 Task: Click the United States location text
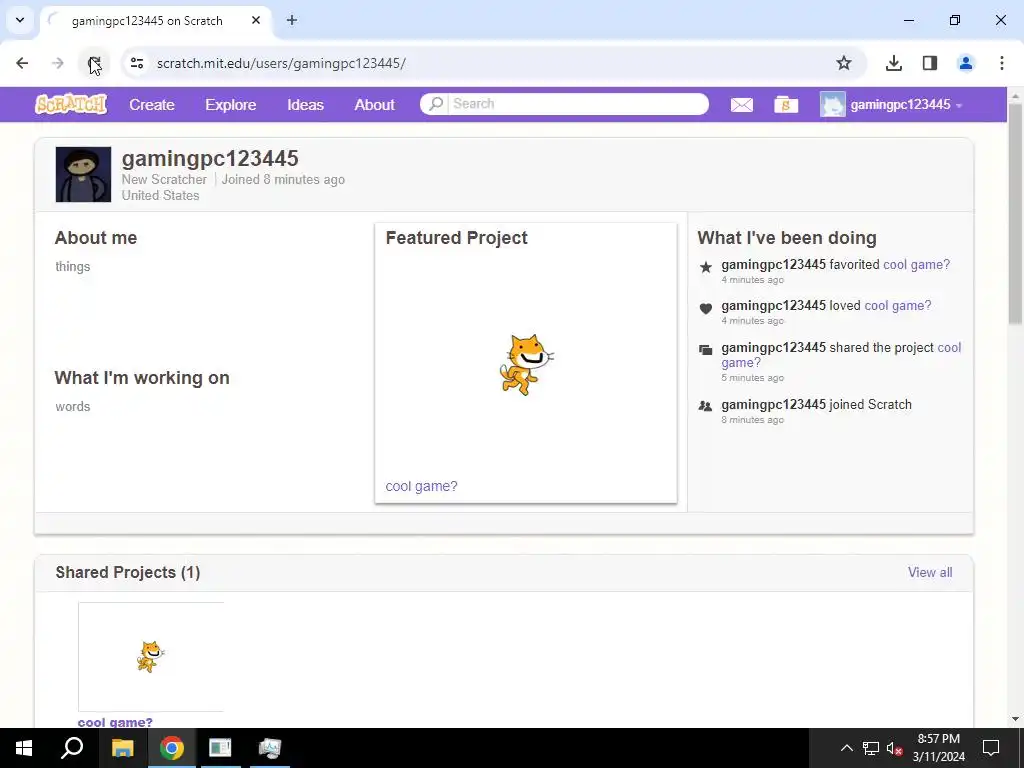[160, 195]
